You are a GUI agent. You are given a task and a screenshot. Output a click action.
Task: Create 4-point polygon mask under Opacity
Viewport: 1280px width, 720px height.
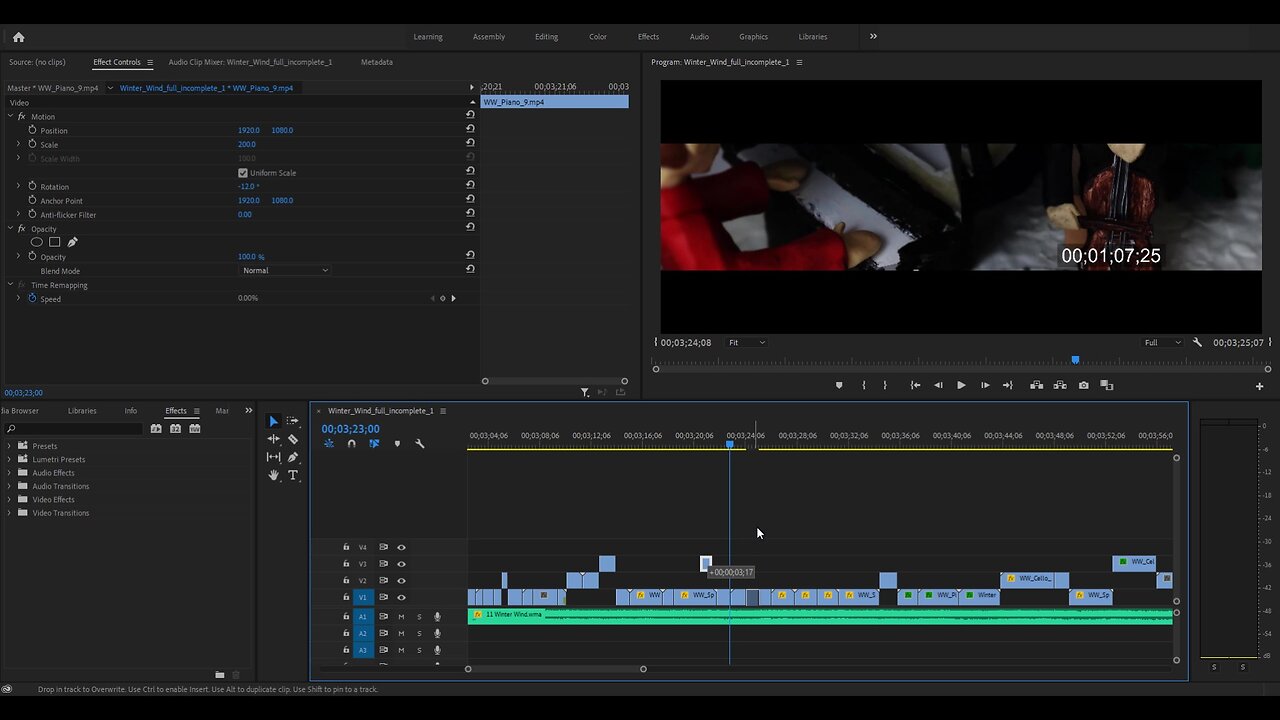(x=55, y=242)
